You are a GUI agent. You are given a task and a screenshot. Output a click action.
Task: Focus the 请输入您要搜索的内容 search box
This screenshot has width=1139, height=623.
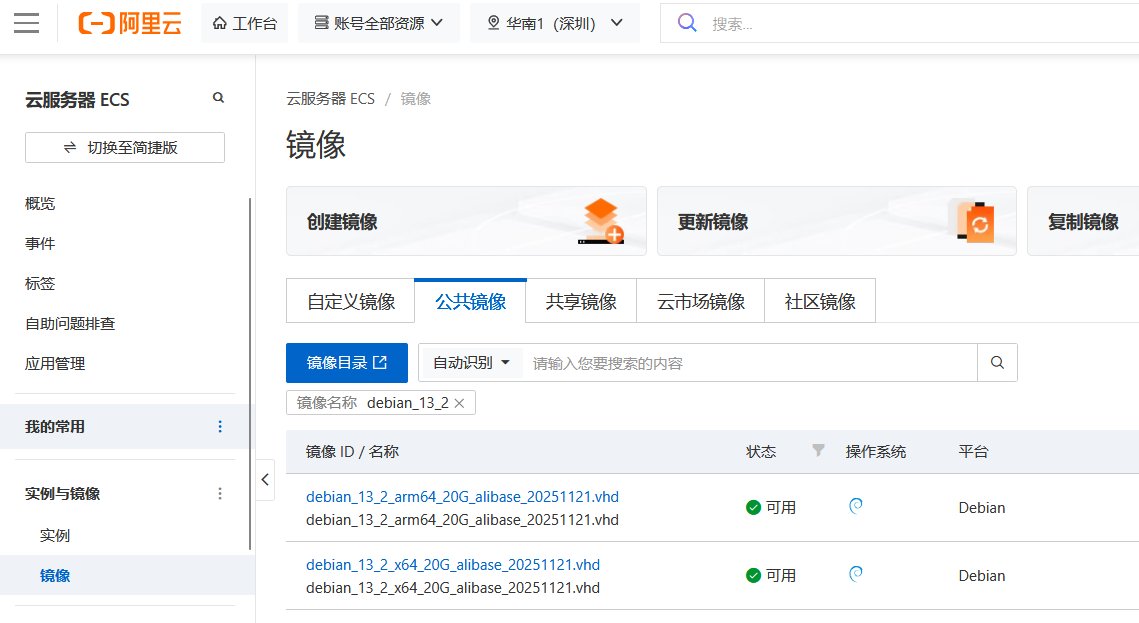pyautogui.click(x=750, y=363)
